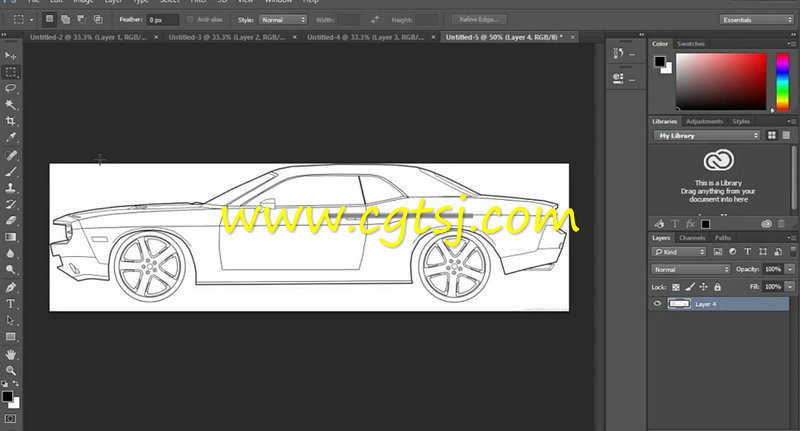Open the Swatches tab
The width and height of the screenshot is (800, 431).
[x=690, y=44]
